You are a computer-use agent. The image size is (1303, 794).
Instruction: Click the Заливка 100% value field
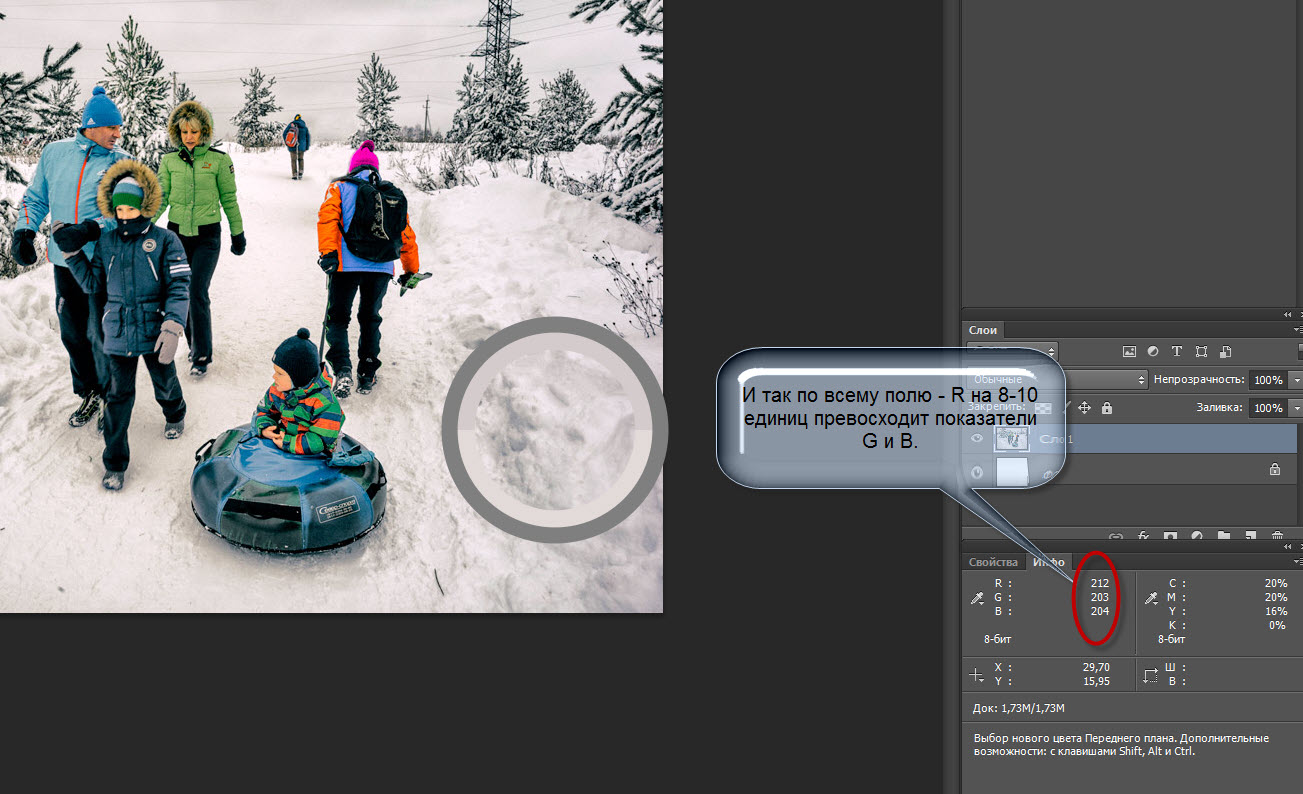(x=1270, y=408)
